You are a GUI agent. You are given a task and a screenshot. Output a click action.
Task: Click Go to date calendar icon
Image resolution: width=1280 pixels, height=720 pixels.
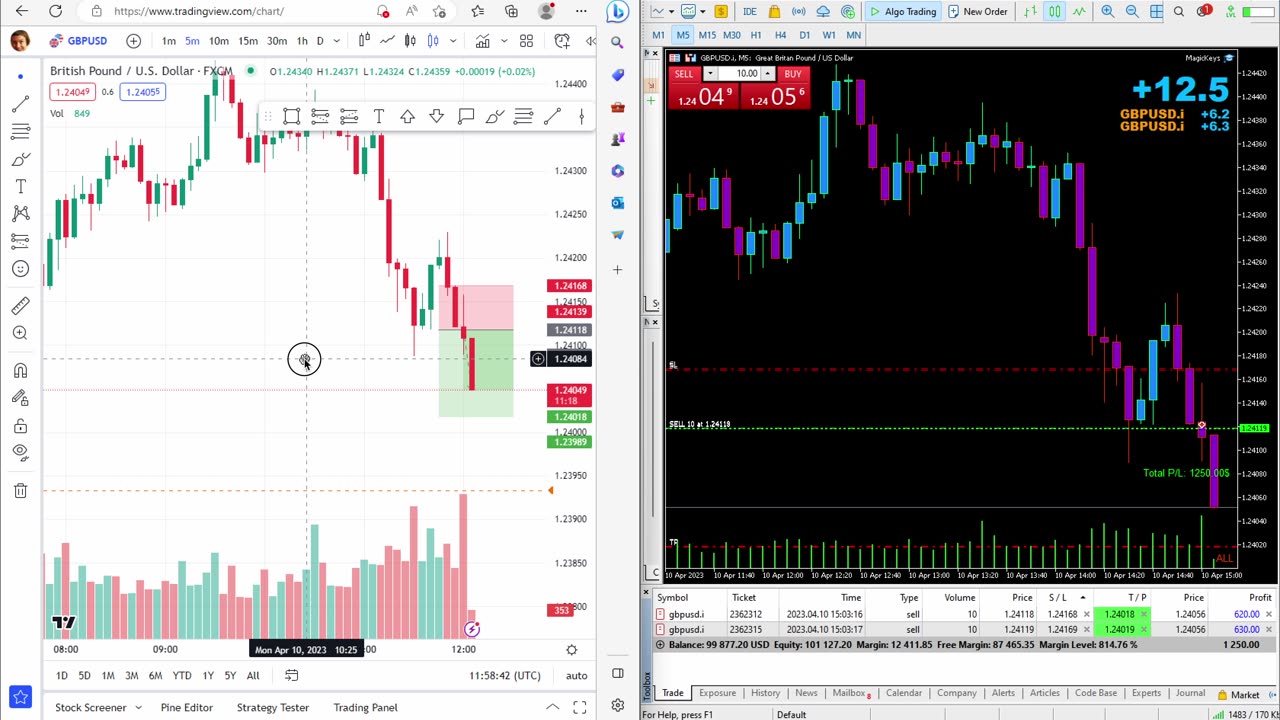coord(291,675)
